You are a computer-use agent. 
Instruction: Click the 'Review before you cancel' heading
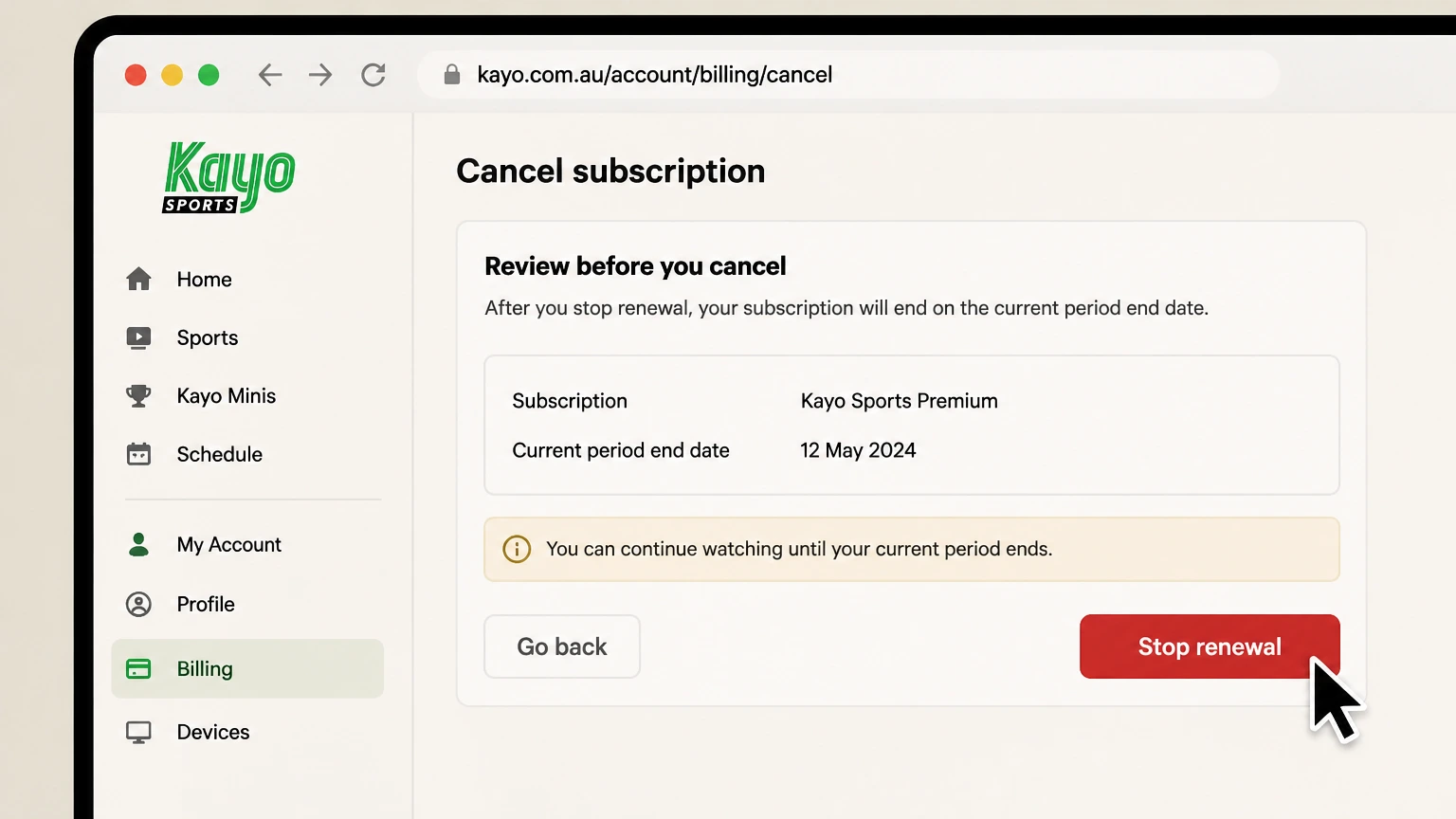(x=635, y=266)
